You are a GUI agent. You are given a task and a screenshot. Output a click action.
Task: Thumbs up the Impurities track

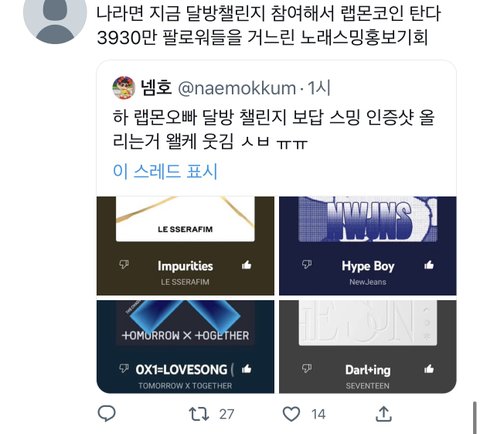click(x=247, y=265)
